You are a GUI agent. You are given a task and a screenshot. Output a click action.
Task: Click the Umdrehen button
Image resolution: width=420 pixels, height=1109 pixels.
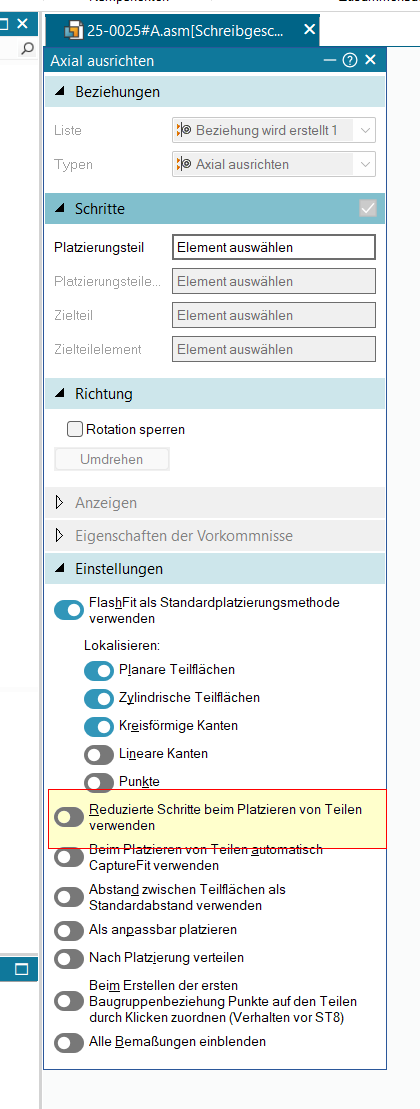(x=112, y=459)
